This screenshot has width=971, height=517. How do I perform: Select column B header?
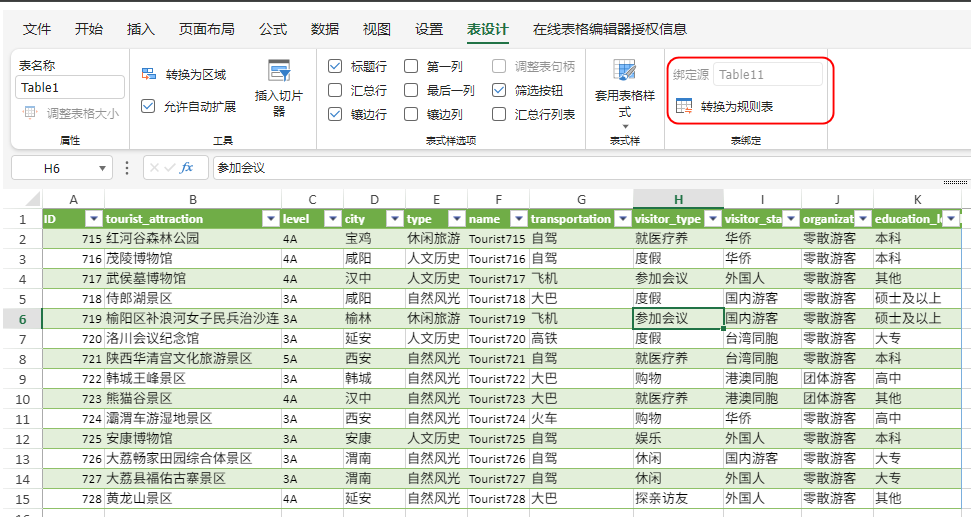193,199
